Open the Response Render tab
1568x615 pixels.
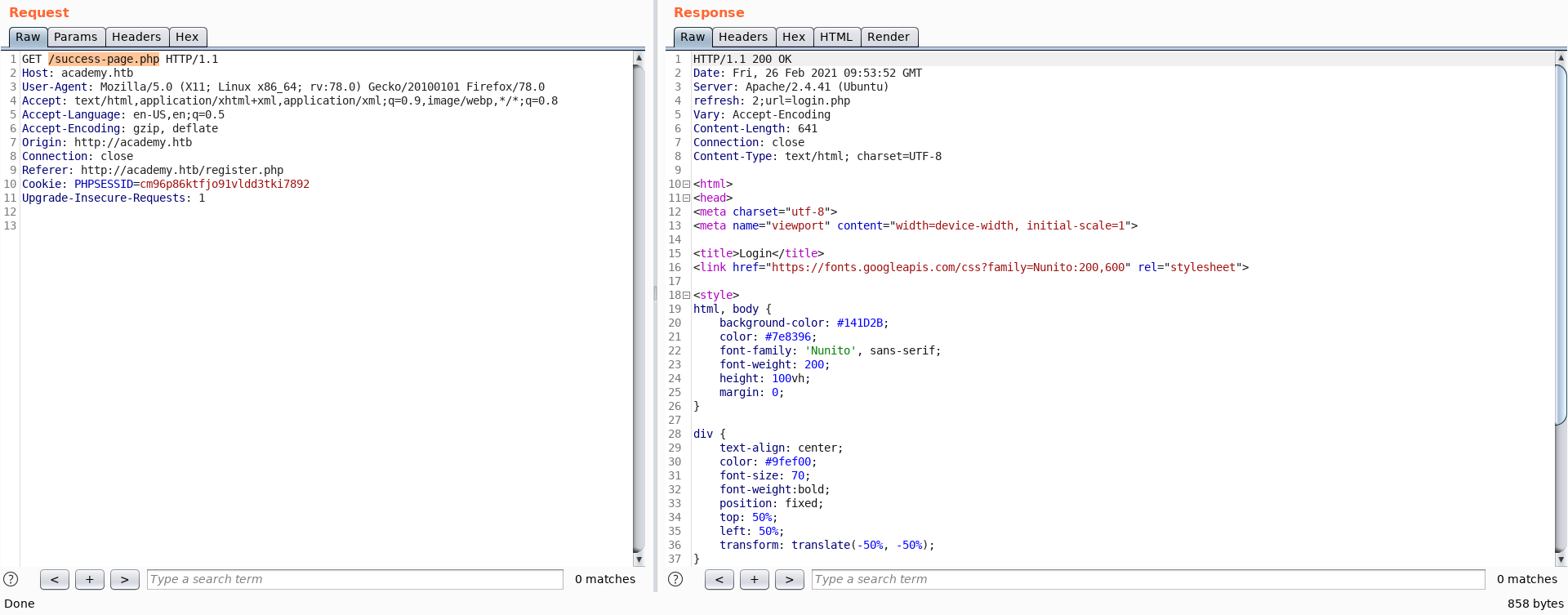889,37
